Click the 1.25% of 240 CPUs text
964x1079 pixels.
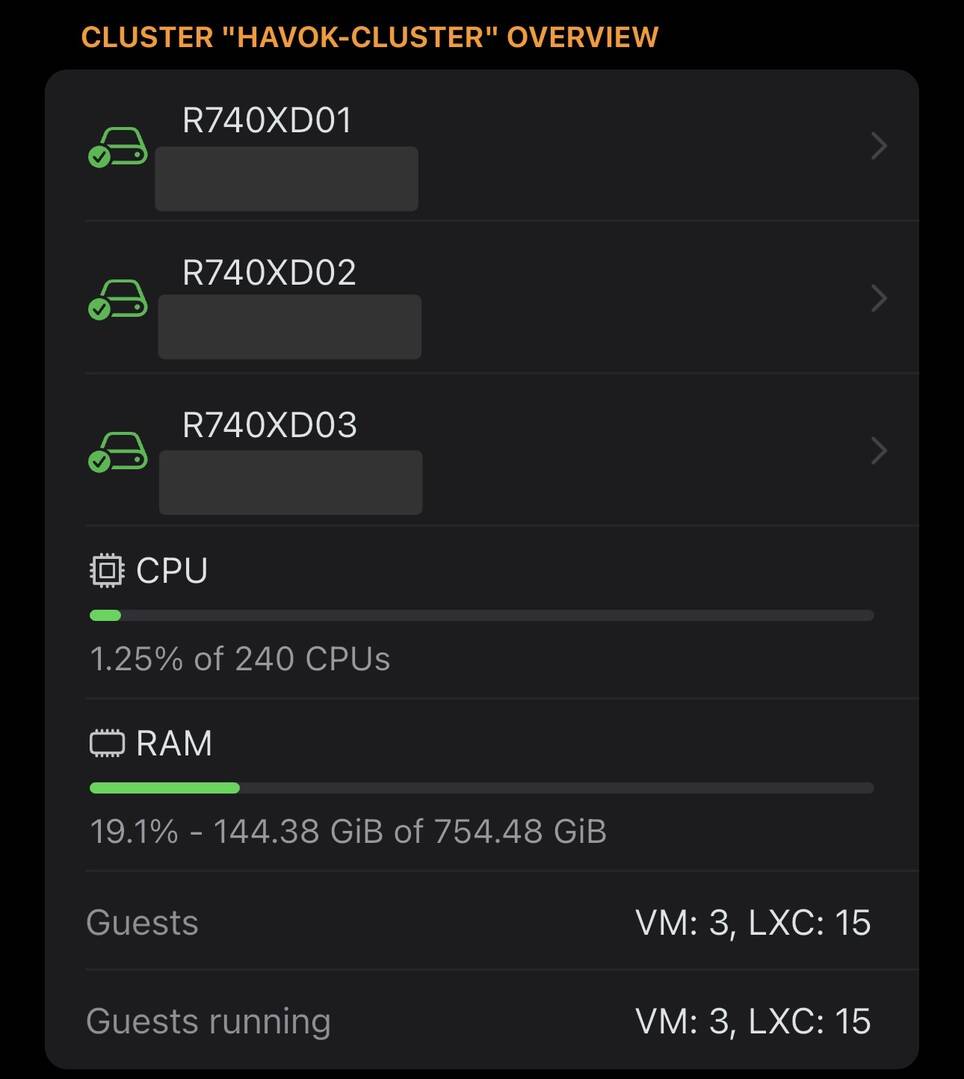(x=240, y=659)
